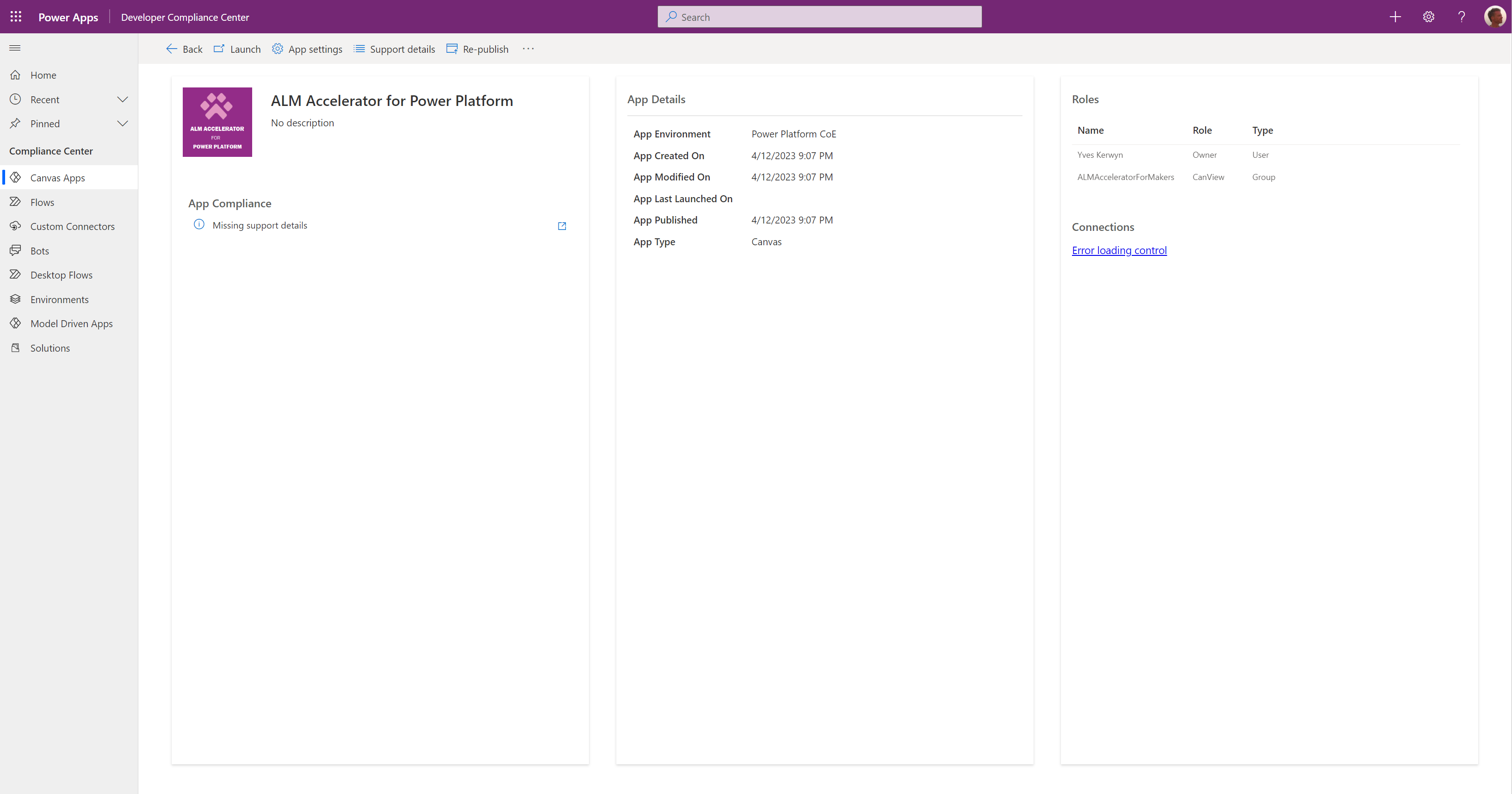Open the Solutions section
Image resolution: width=1512 pixels, height=794 pixels.
pos(50,347)
